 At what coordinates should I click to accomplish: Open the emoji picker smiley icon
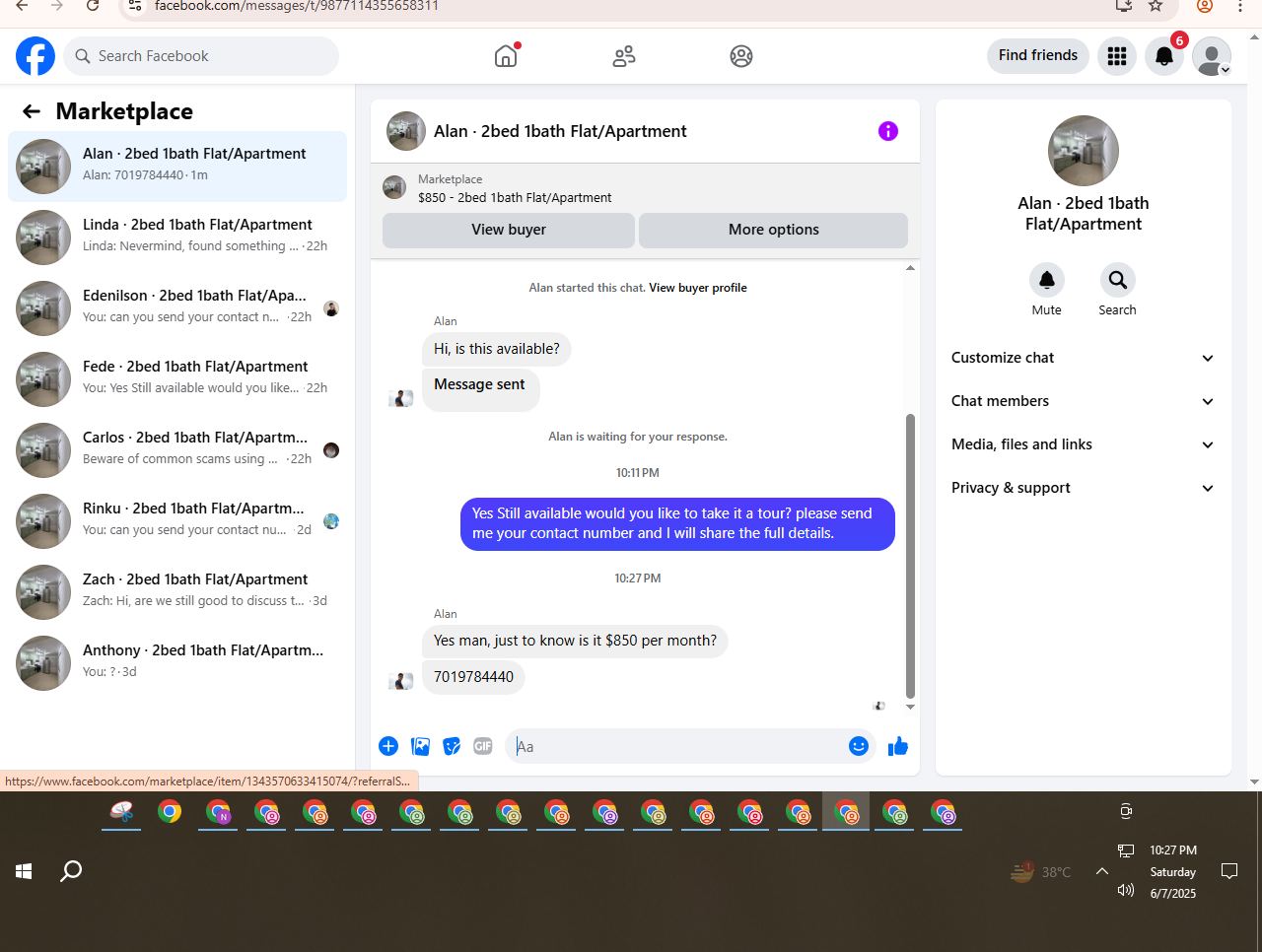click(x=859, y=746)
